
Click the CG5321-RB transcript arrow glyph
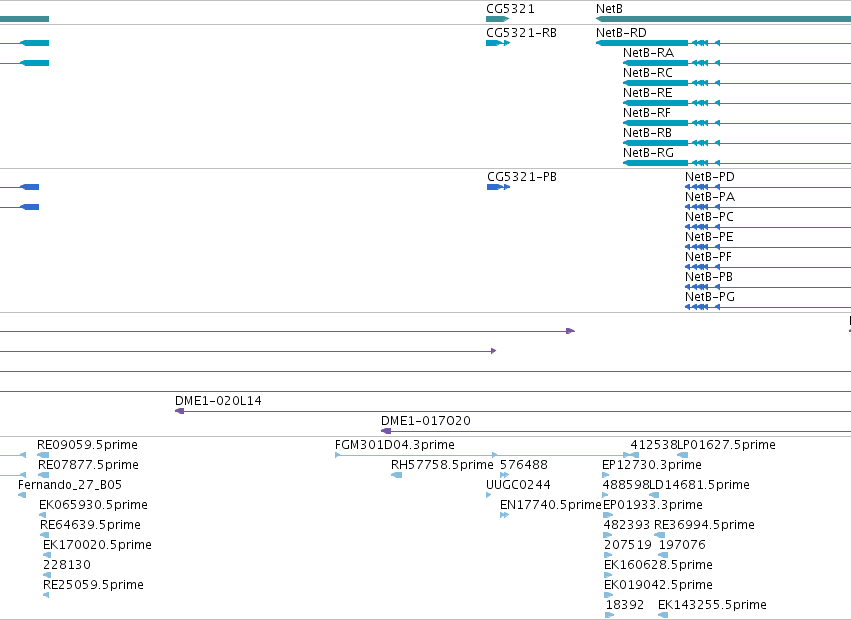498,43
